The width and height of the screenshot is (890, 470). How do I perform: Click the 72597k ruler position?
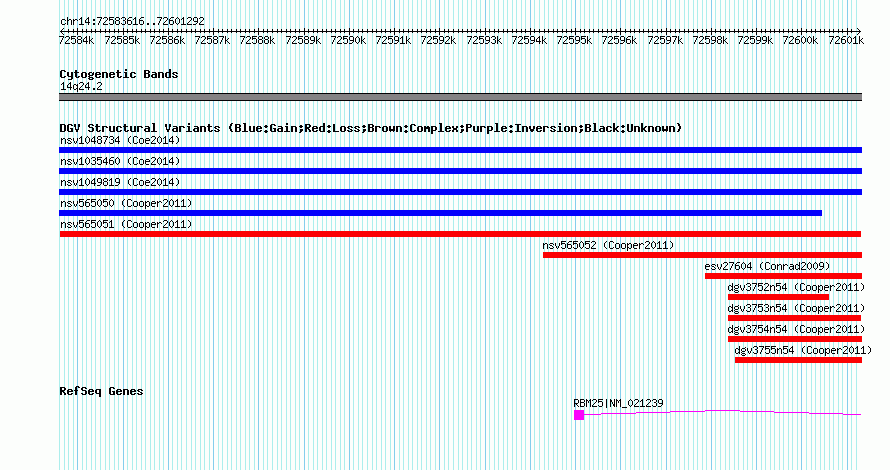[665, 40]
